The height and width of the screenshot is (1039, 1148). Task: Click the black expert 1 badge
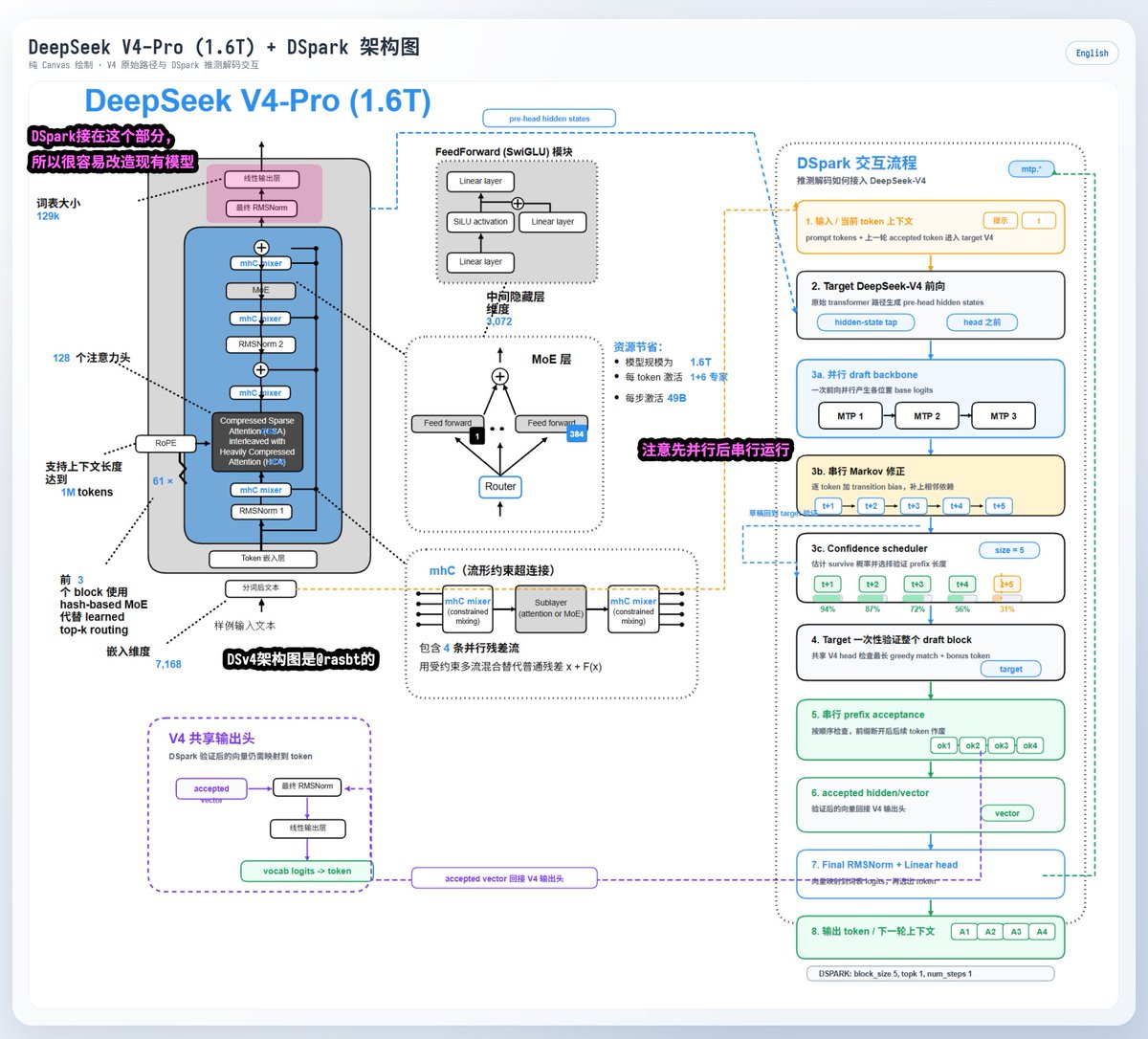[476, 437]
